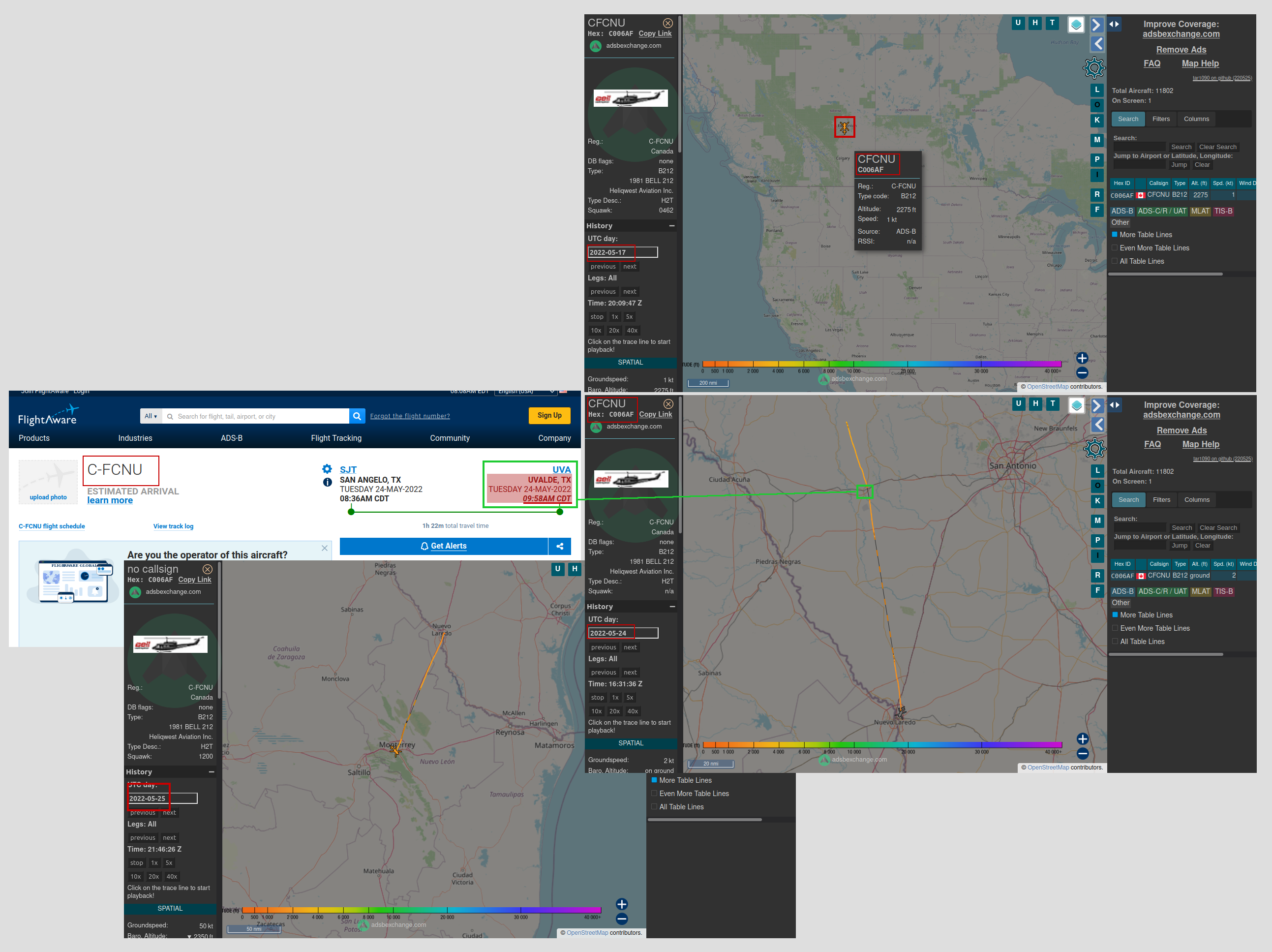Open the settings gear on the 2022-05-24 map
The image size is (1272, 952).
point(1094,449)
